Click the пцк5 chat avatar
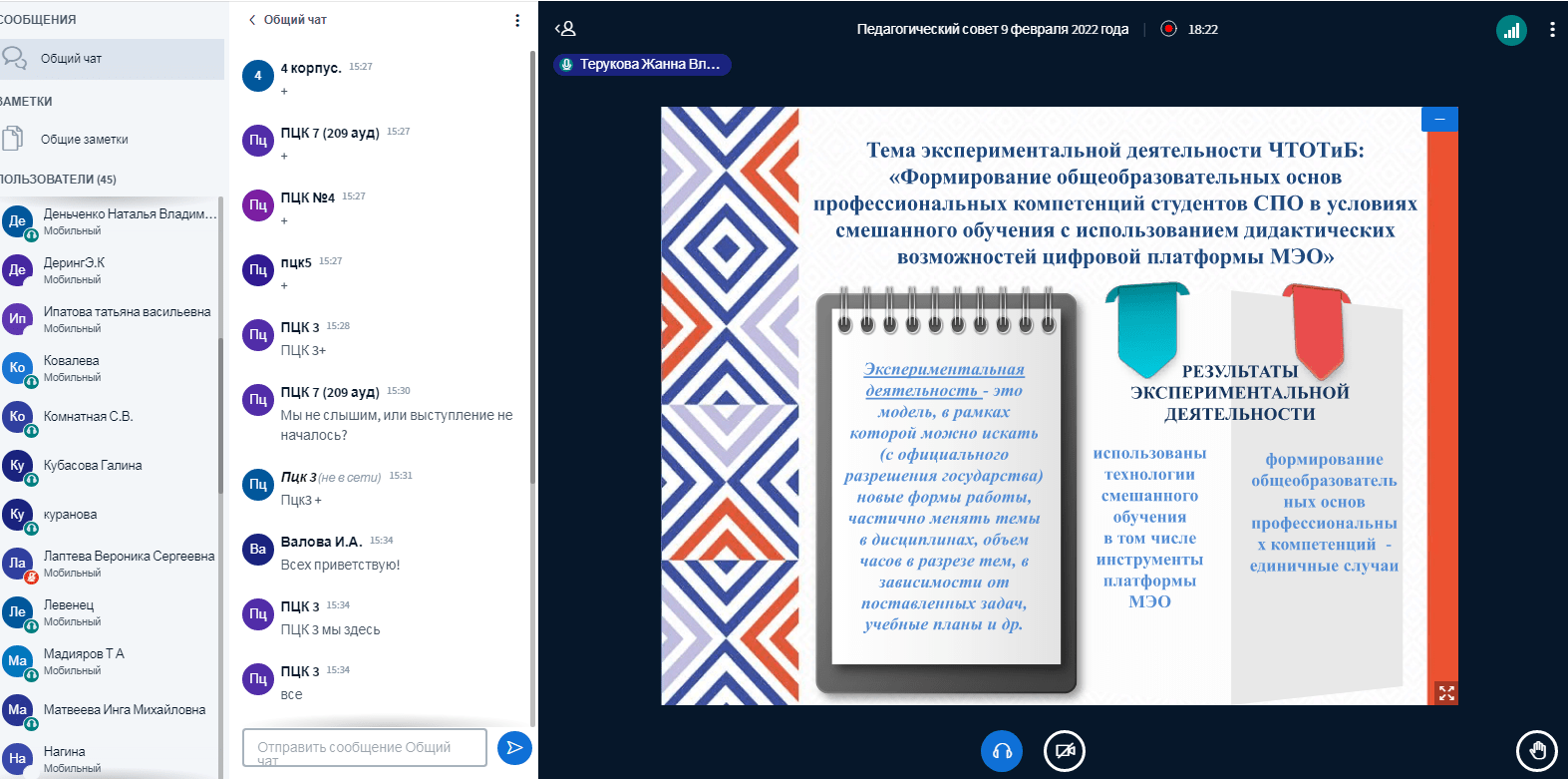Viewport: 1568px width, 779px height. tap(258, 270)
